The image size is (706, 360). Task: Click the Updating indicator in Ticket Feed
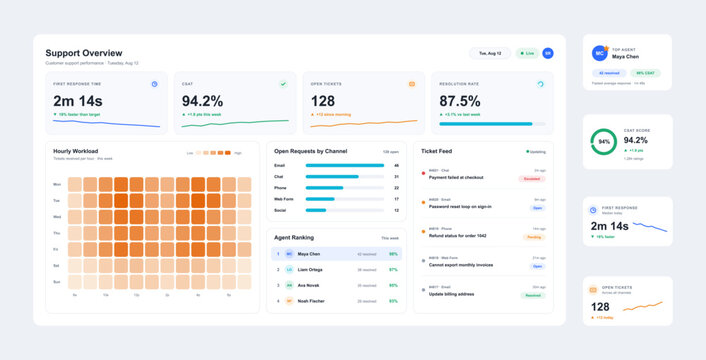[x=536, y=152]
